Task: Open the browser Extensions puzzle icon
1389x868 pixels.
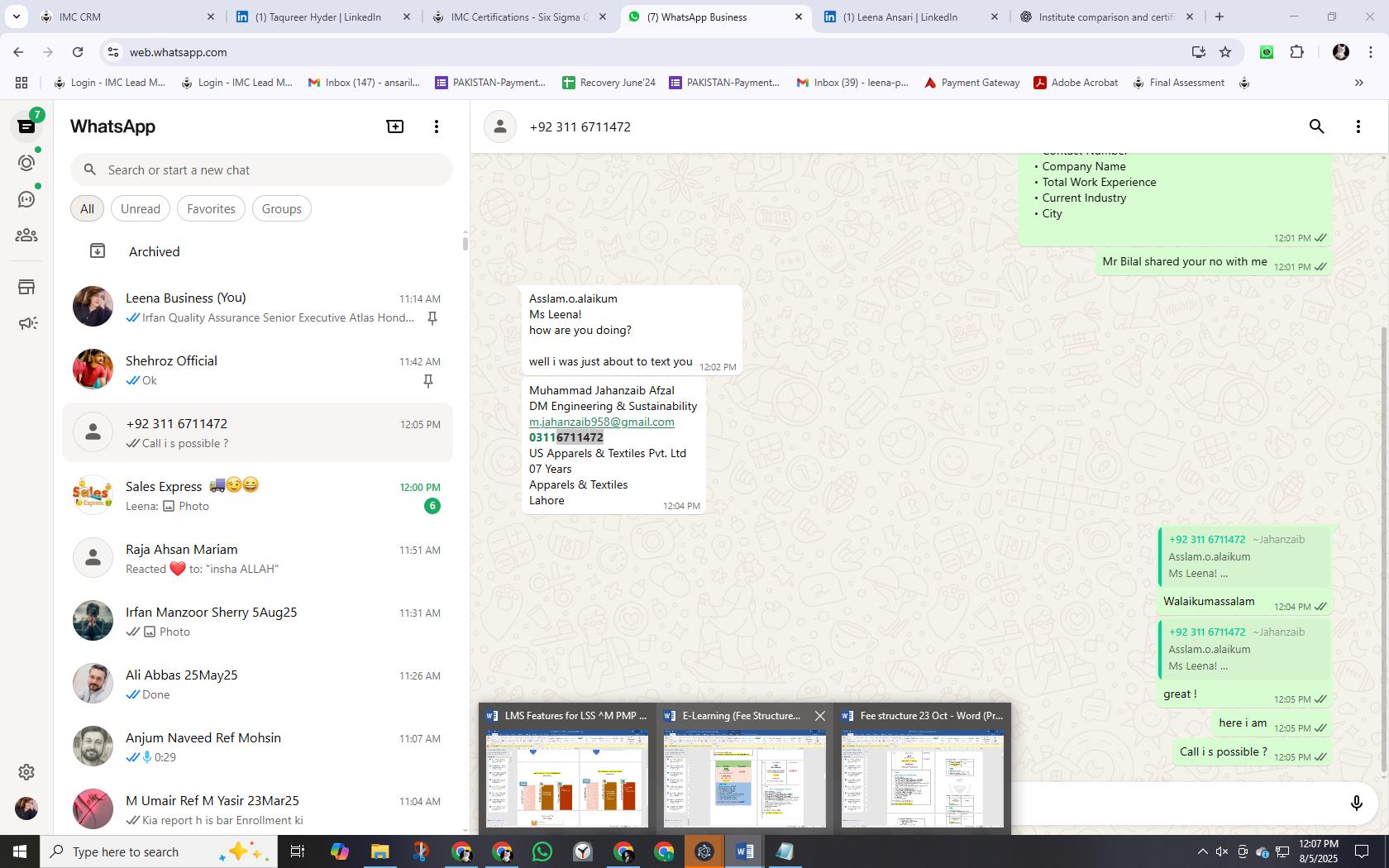Action: (x=1297, y=52)
